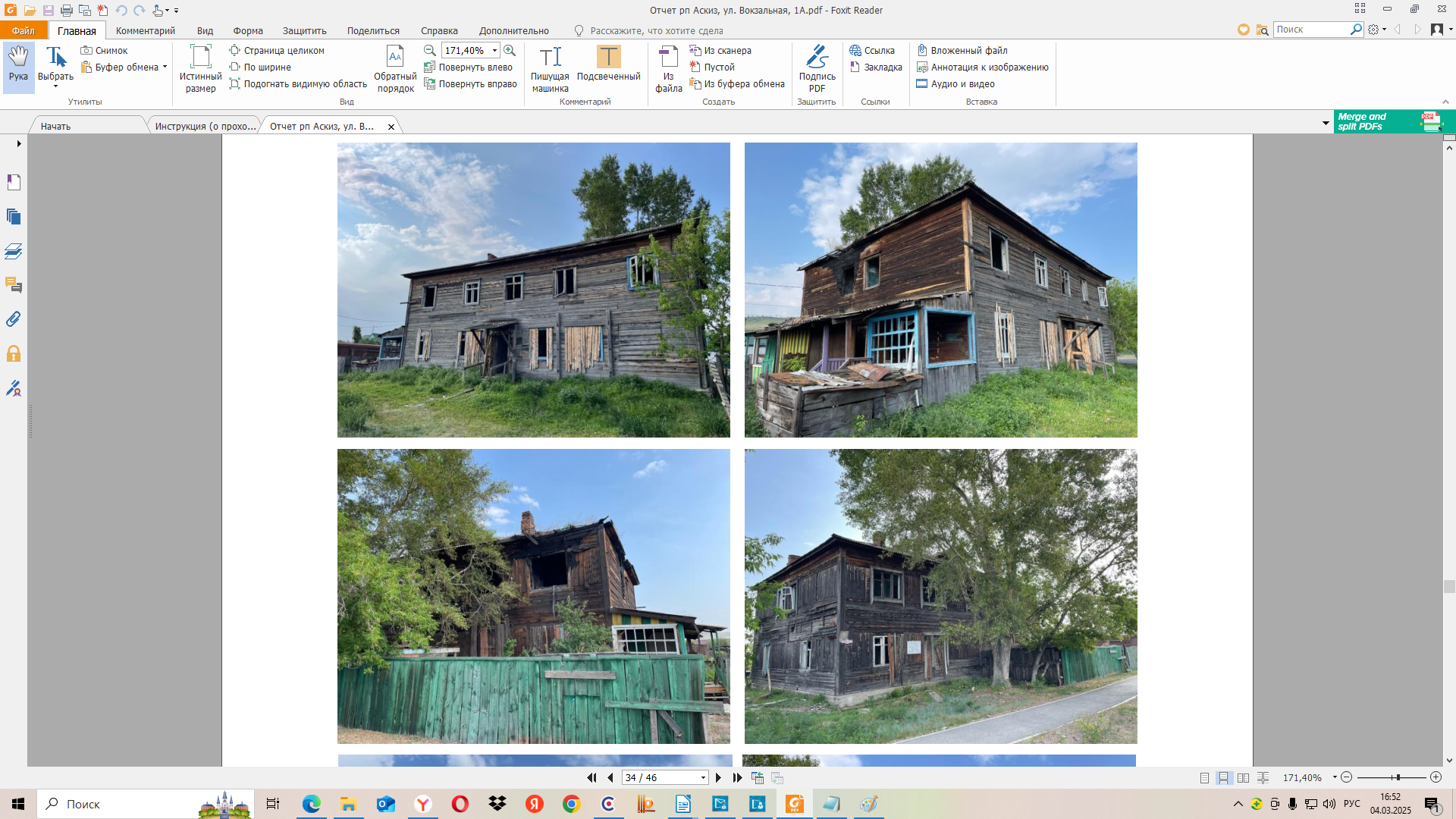
Task: Click the minus button of zoom slider
Action: [x=1346, y=777]
